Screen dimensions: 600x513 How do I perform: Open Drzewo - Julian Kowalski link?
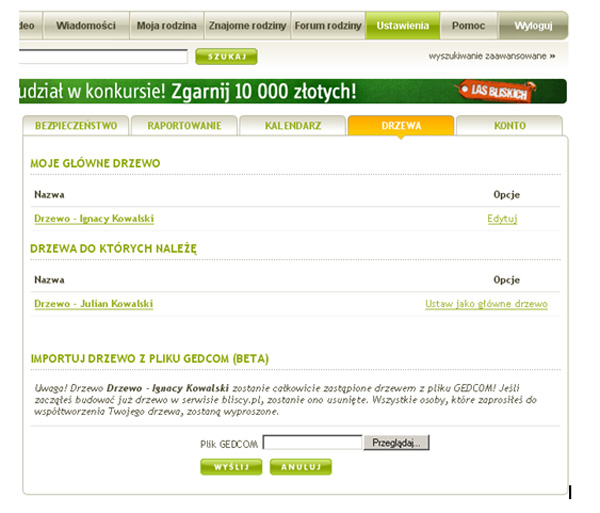[94, 304]
